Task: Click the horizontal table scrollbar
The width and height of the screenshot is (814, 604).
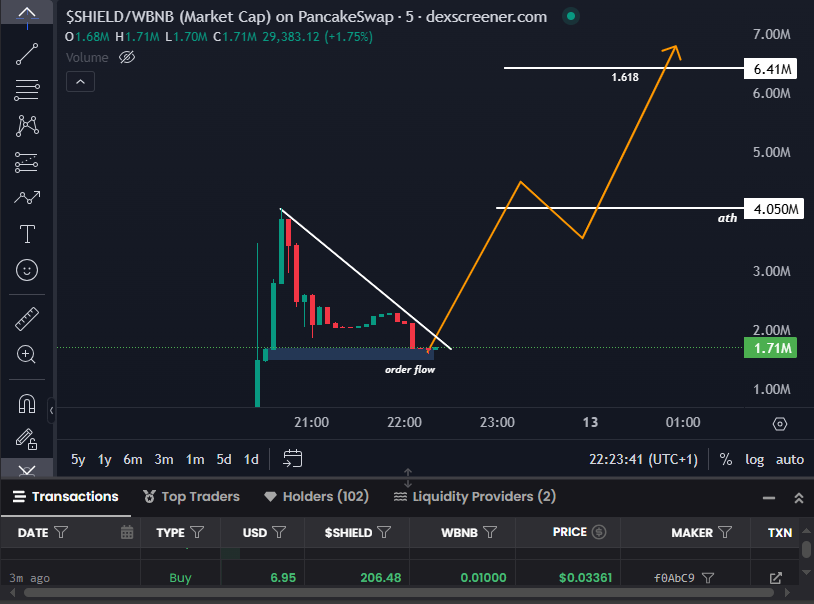Action: (x=399, y=593)
